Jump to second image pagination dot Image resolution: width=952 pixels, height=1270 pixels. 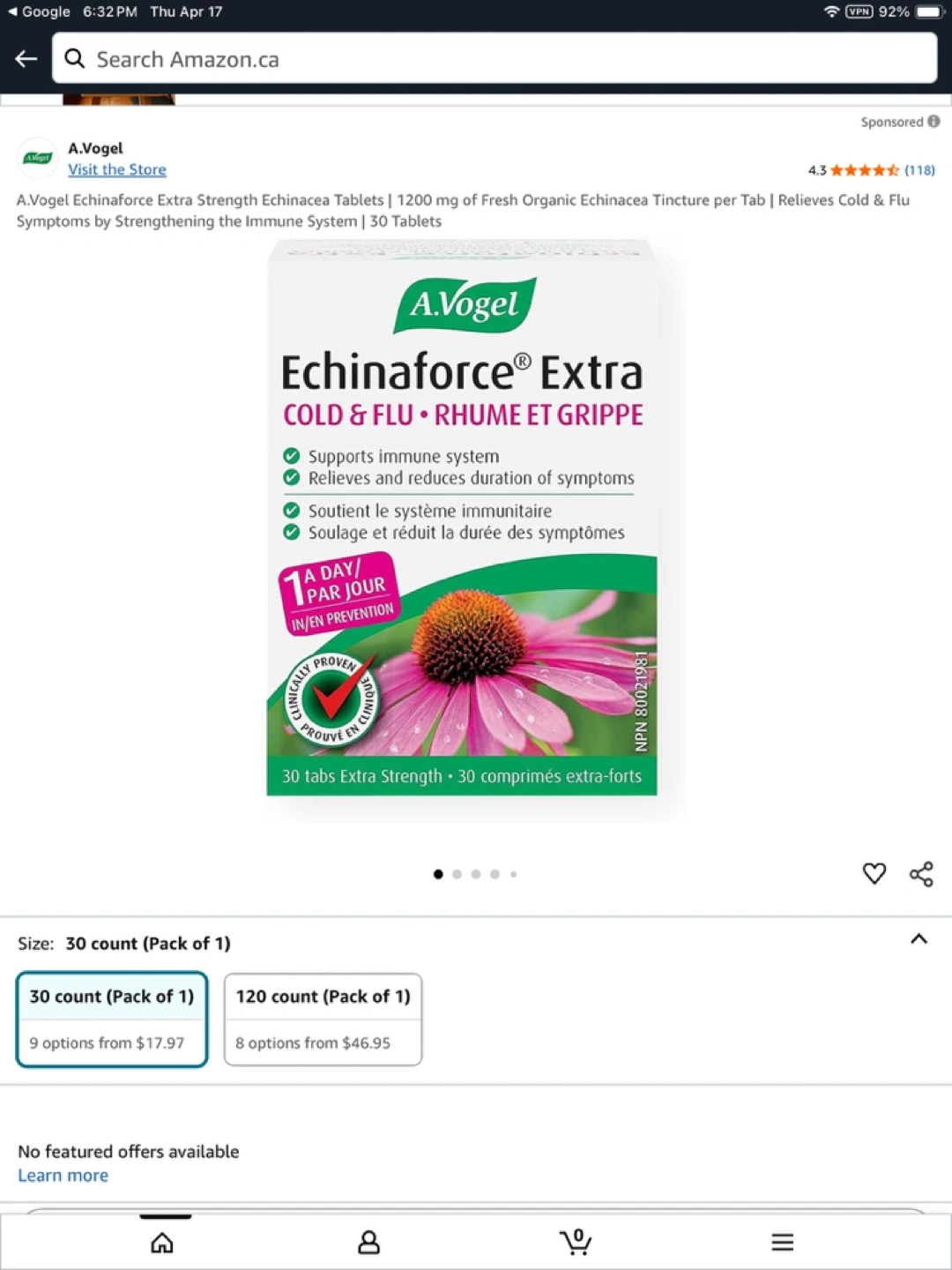(457, 874)
